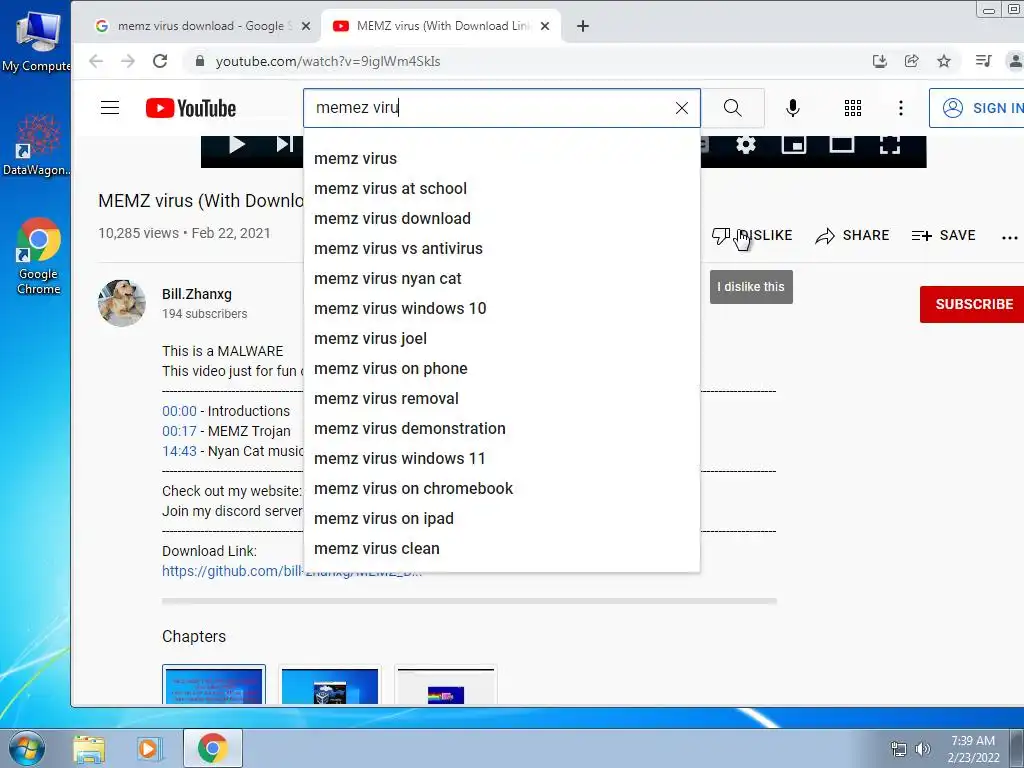Choose suggestion "memz virus download"
The height and width of the screenshot is (768, 1024).
502,219
